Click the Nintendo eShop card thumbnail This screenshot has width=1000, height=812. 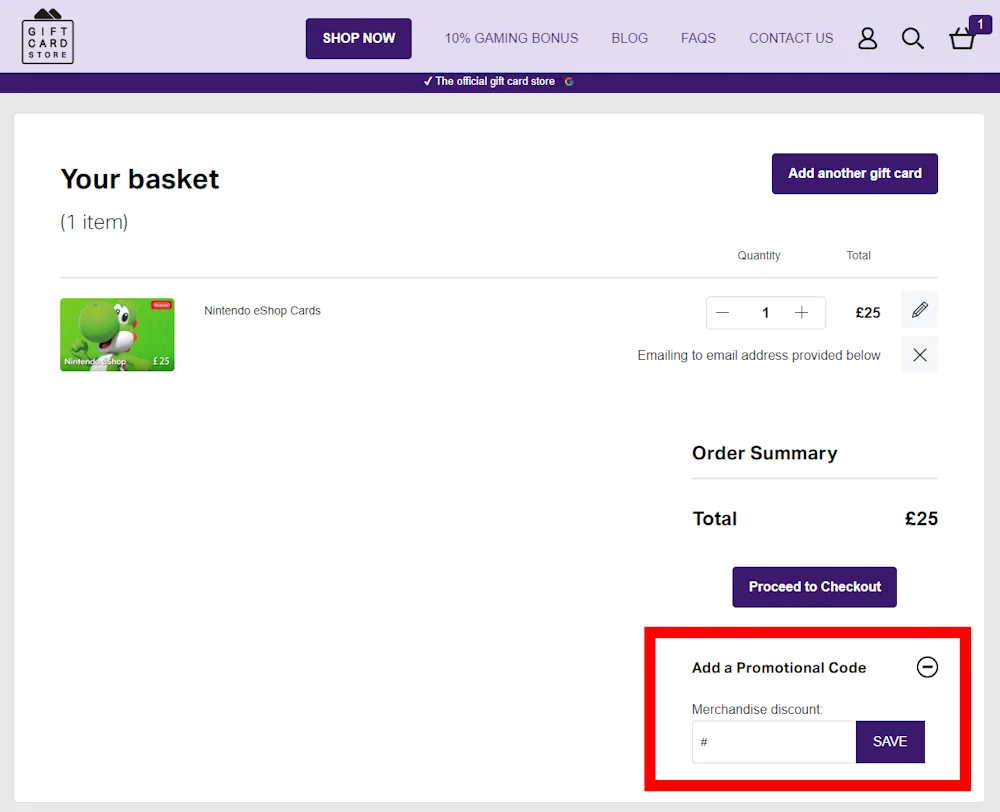coord(117,334)
